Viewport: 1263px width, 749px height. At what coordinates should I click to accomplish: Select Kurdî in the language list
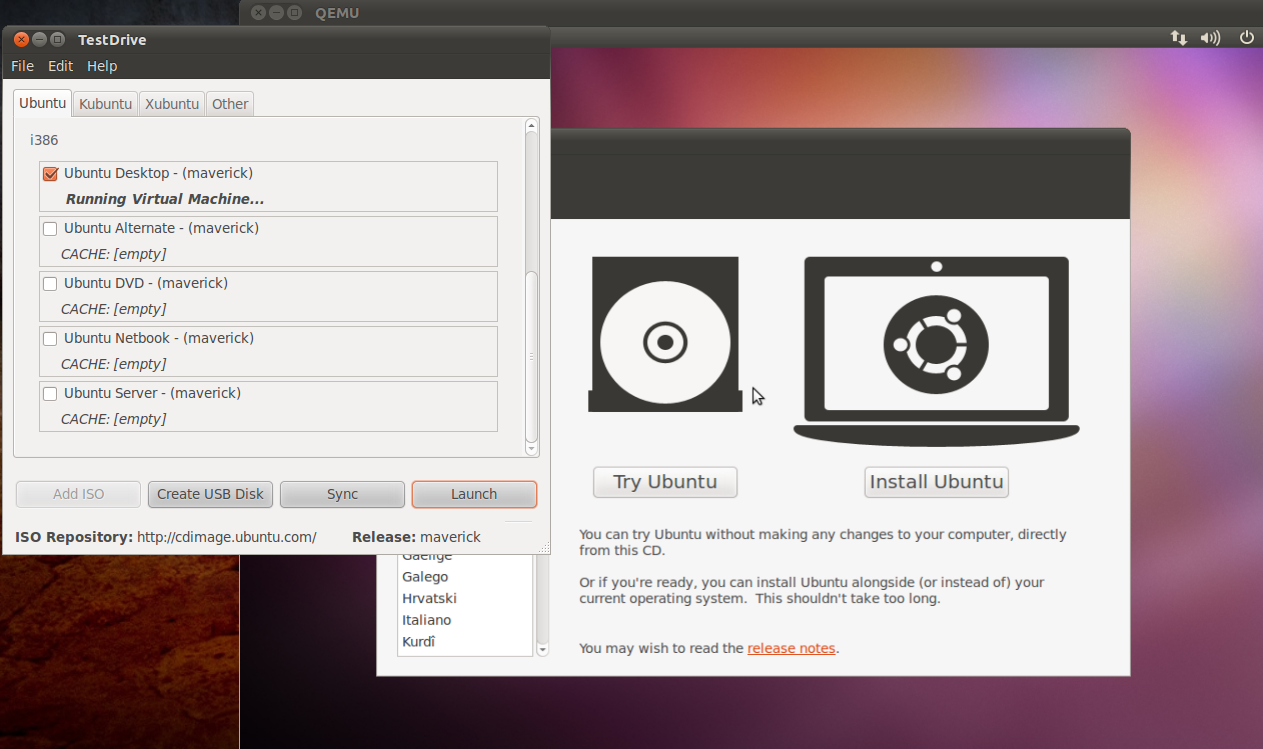[x=419, y=642]
